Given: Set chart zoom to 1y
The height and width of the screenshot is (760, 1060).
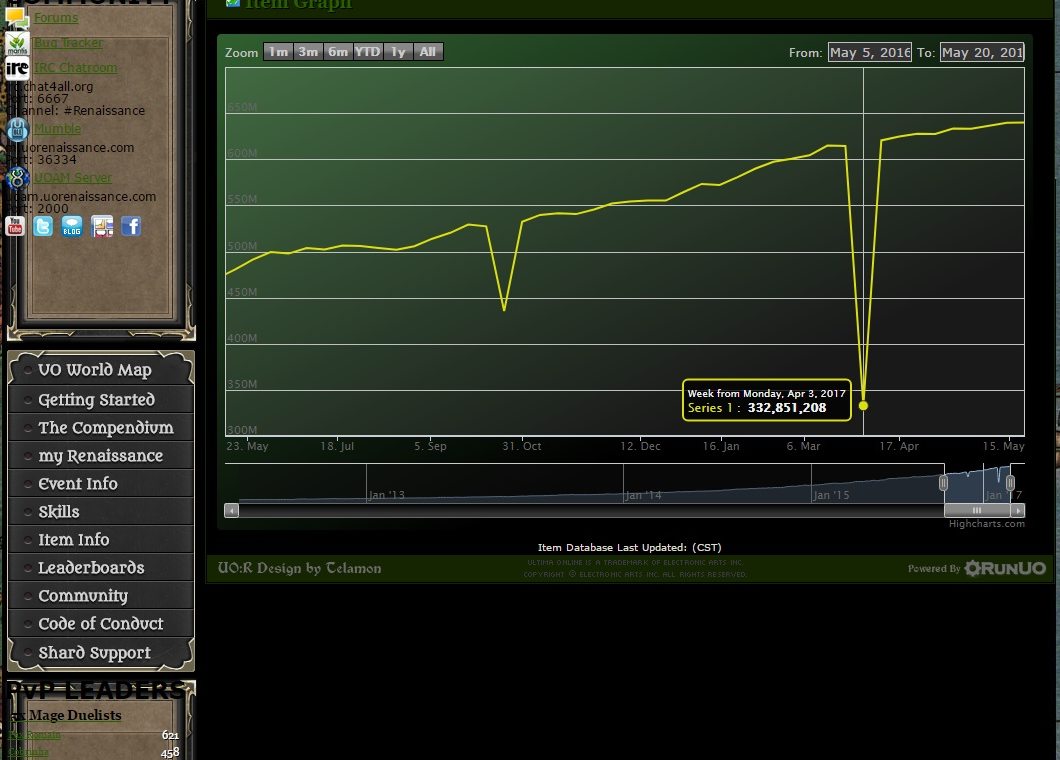Looking at the screenshot, I should pyautogui.click(x=398, y=52).
